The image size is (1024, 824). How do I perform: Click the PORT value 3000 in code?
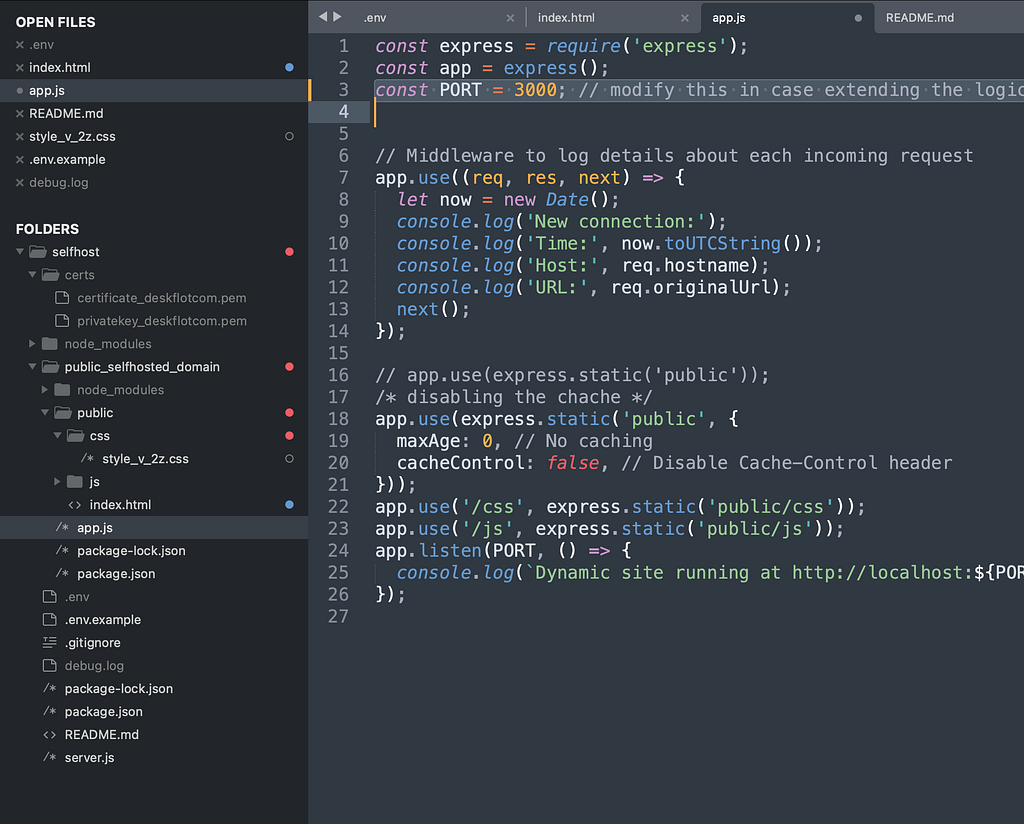pyautogui.click(x=535, y=89)
